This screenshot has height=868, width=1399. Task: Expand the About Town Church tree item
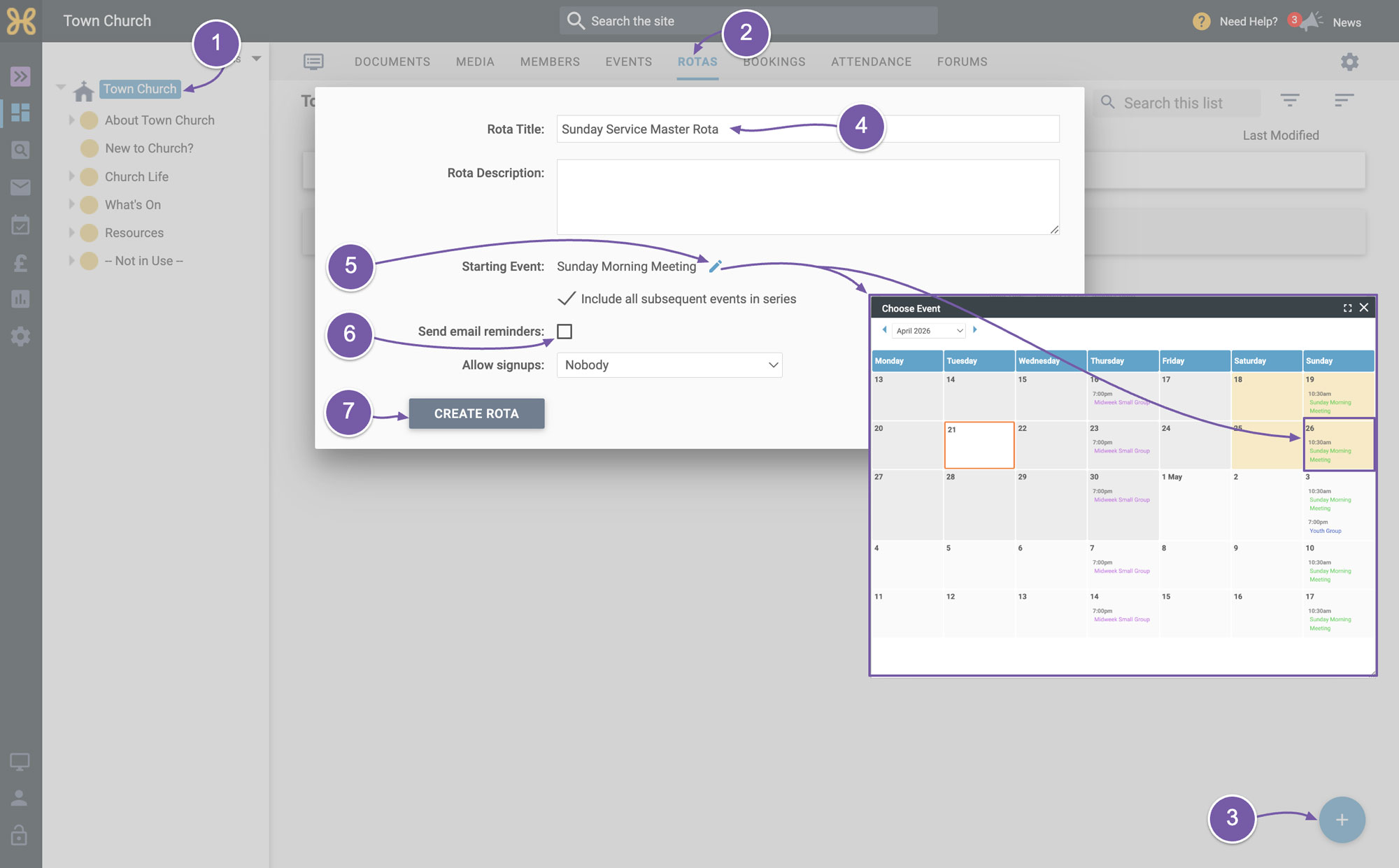click(x=71, y=120)
